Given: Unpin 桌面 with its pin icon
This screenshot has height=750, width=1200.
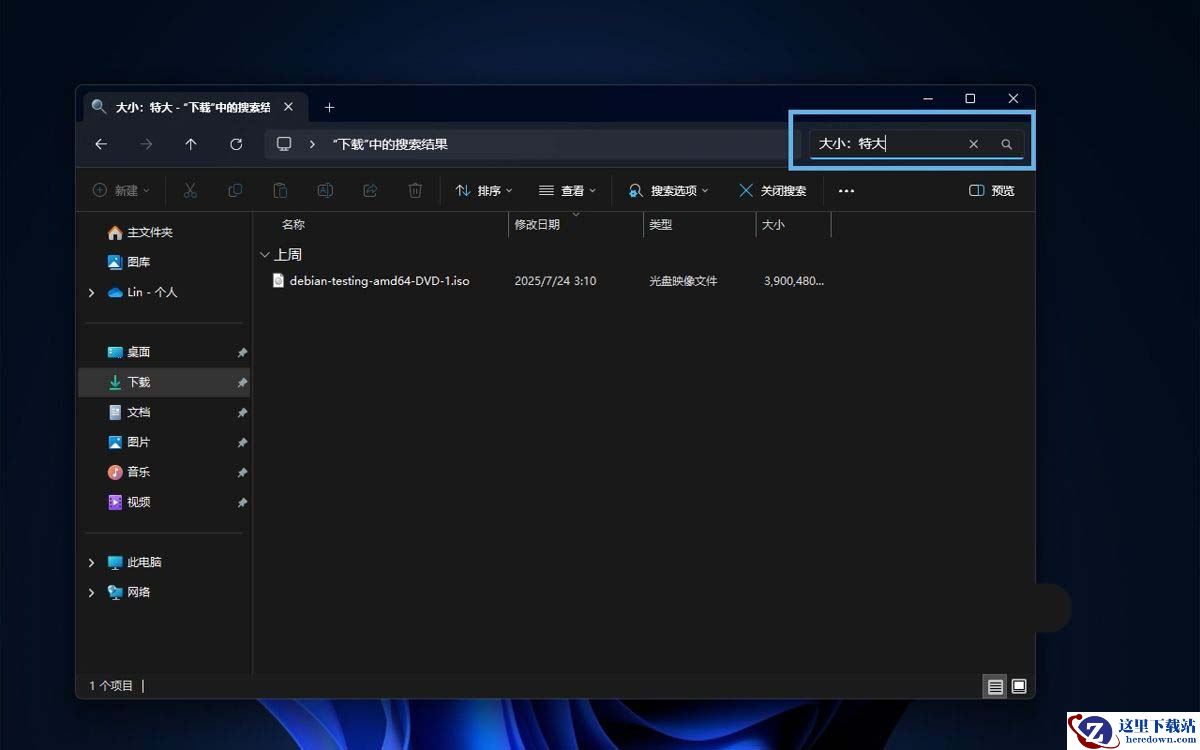Looking at the screenshot, I should pyautogui.click(x=242, y=353).
